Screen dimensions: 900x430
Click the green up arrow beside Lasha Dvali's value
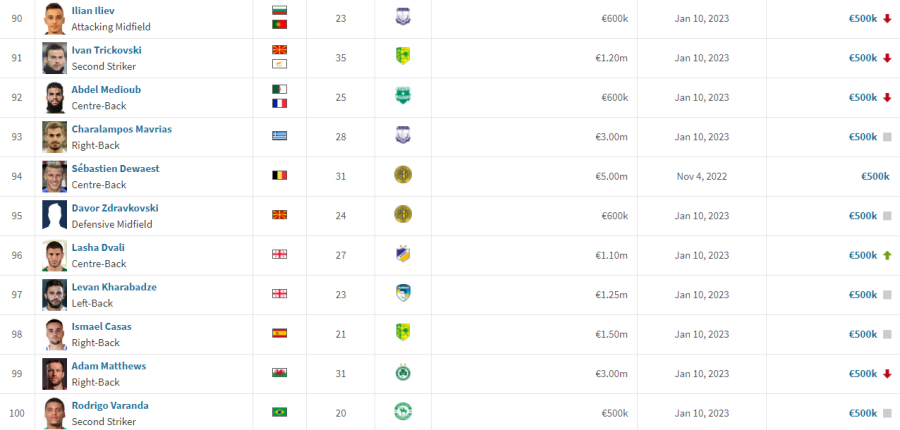[x=887, y=255]
